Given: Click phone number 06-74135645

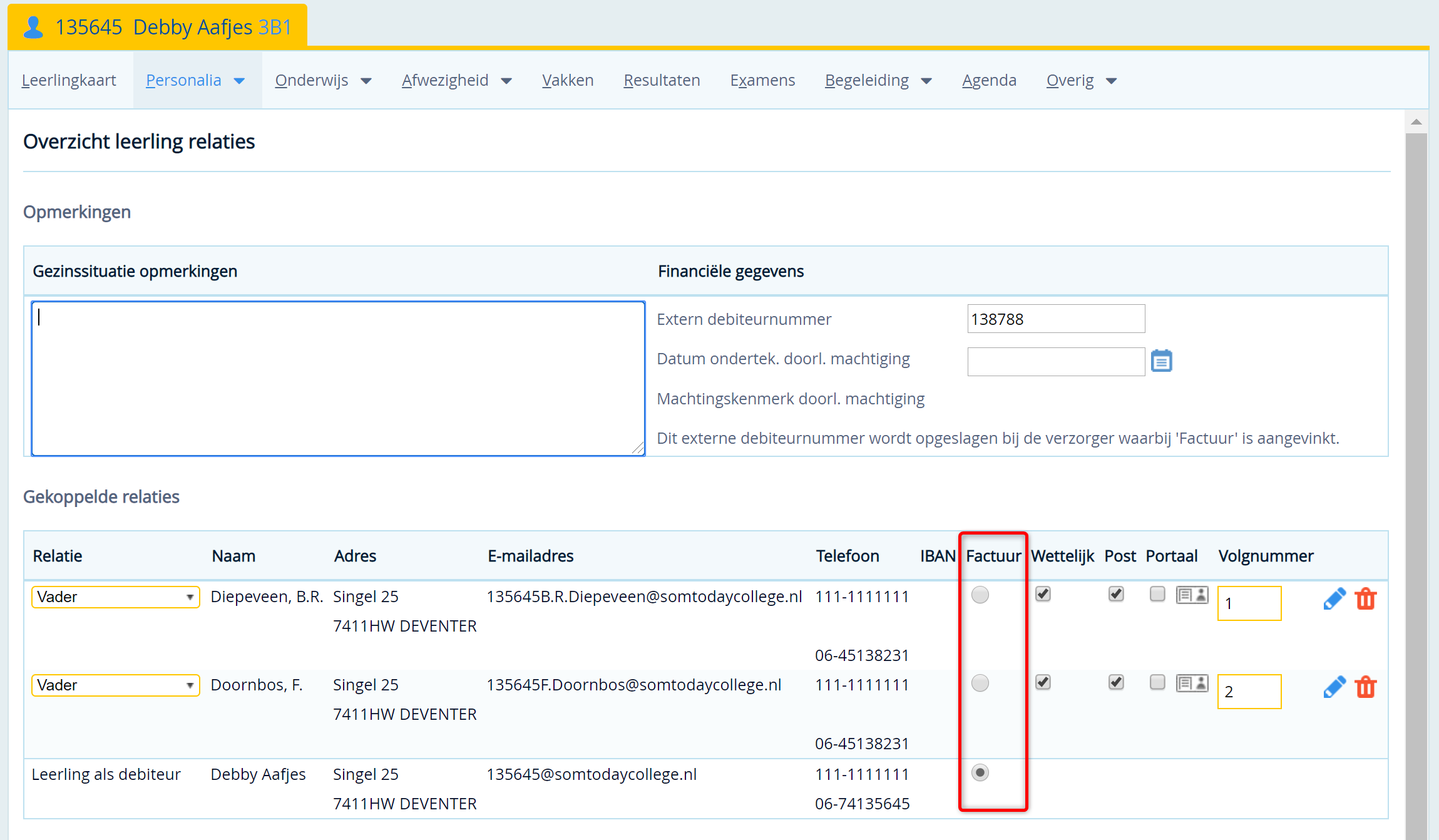Looking at the screenshot, I should [x=862, y=804].
